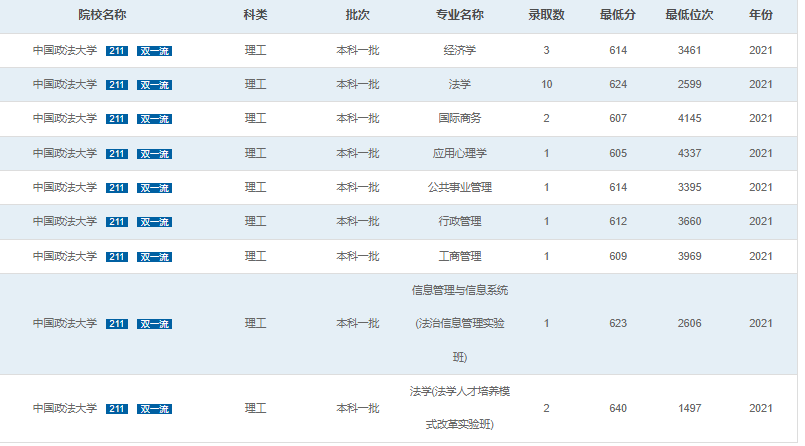Image resolution: width=805 pixels, height=446 pixels.
Task: Click minimum rank 2599
Action: [689, 84]
